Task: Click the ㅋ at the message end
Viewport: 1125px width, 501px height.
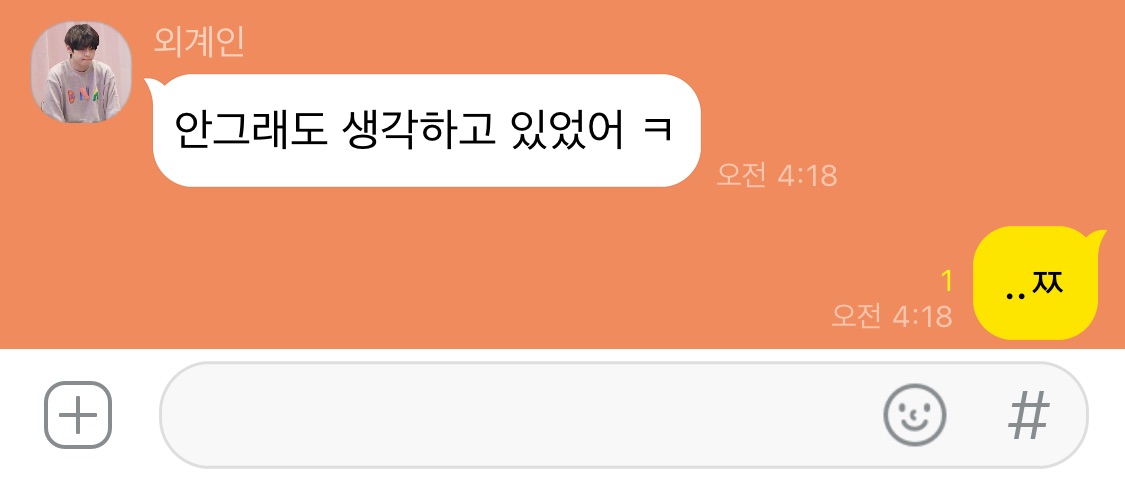Action: (x=657, y=131)
